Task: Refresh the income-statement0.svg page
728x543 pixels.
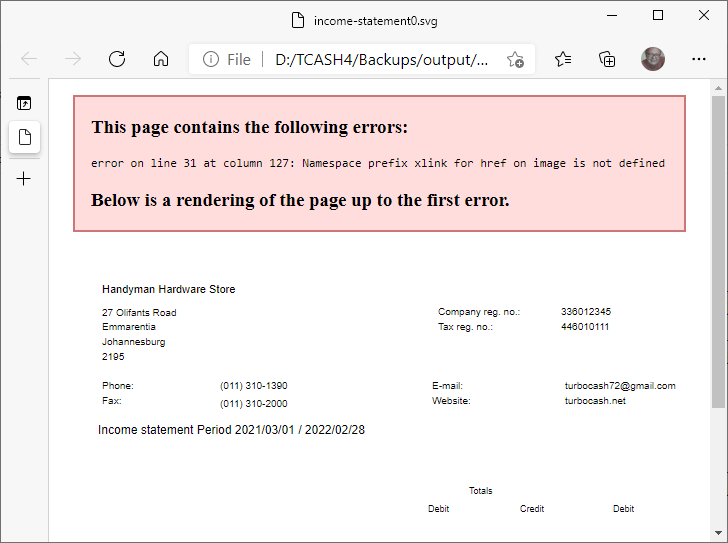Action: pyautogui.click(x=117, y=59)
